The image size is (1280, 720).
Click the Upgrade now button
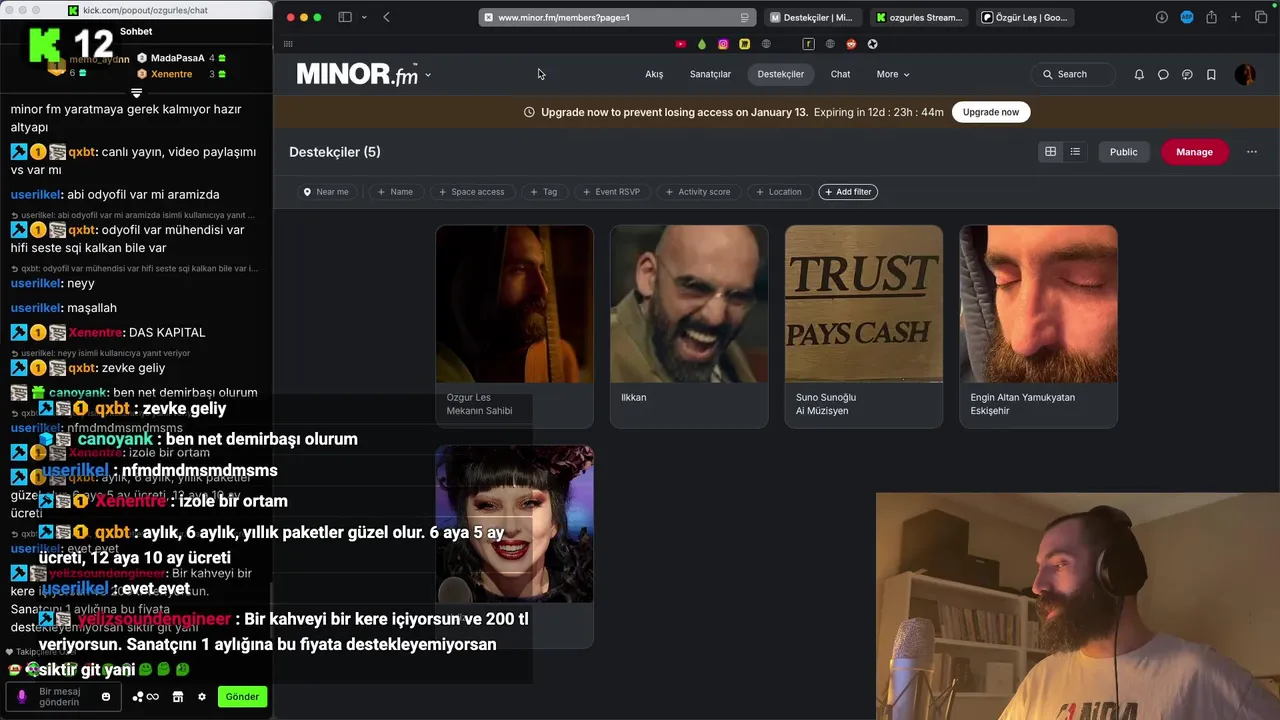coord(991,112)
